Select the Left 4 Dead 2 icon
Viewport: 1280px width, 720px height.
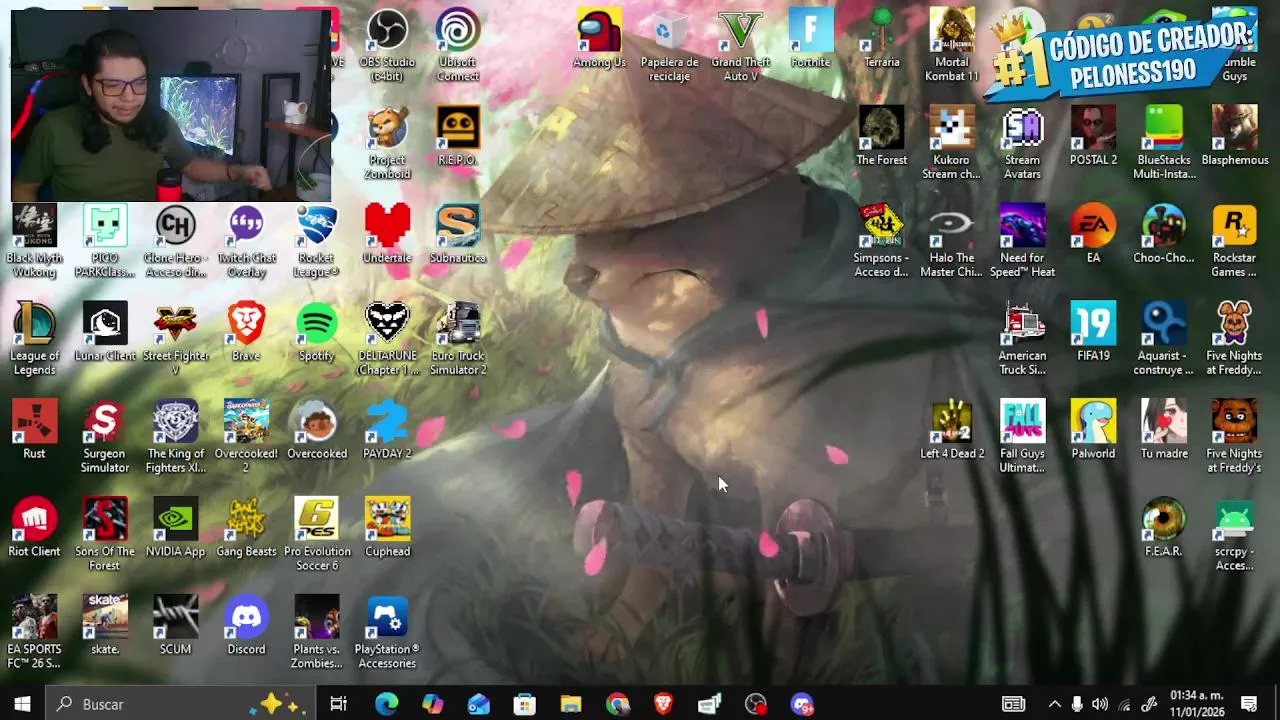(x=952, y=430)
